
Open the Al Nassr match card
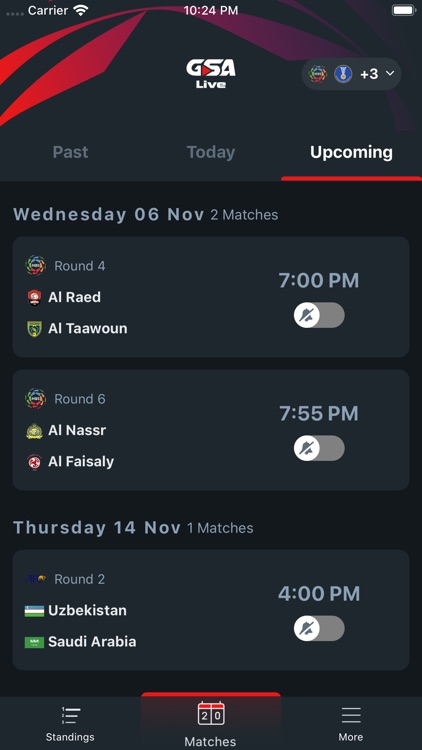(x=211, y=430)
